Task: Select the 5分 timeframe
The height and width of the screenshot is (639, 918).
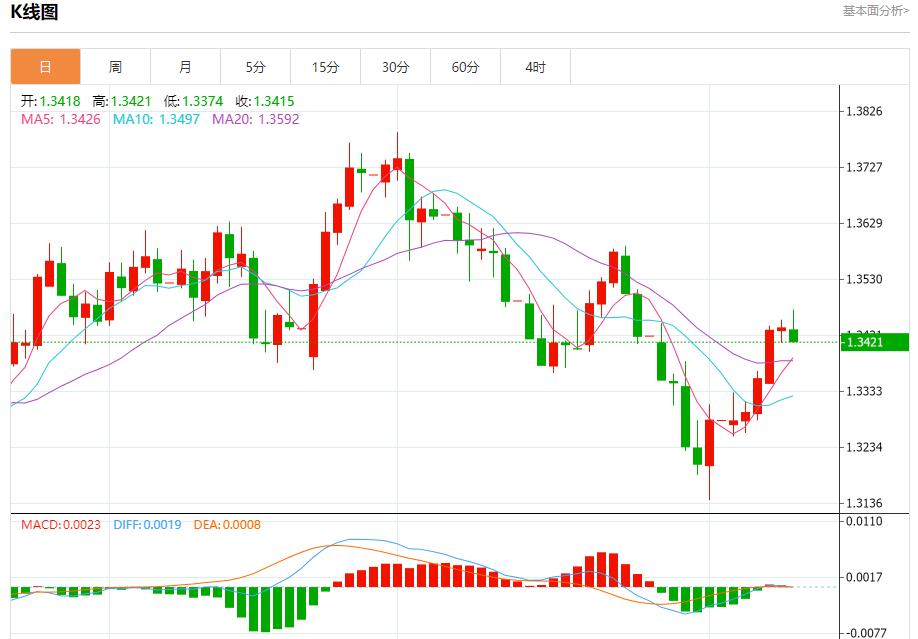Action: click(255, 67)
